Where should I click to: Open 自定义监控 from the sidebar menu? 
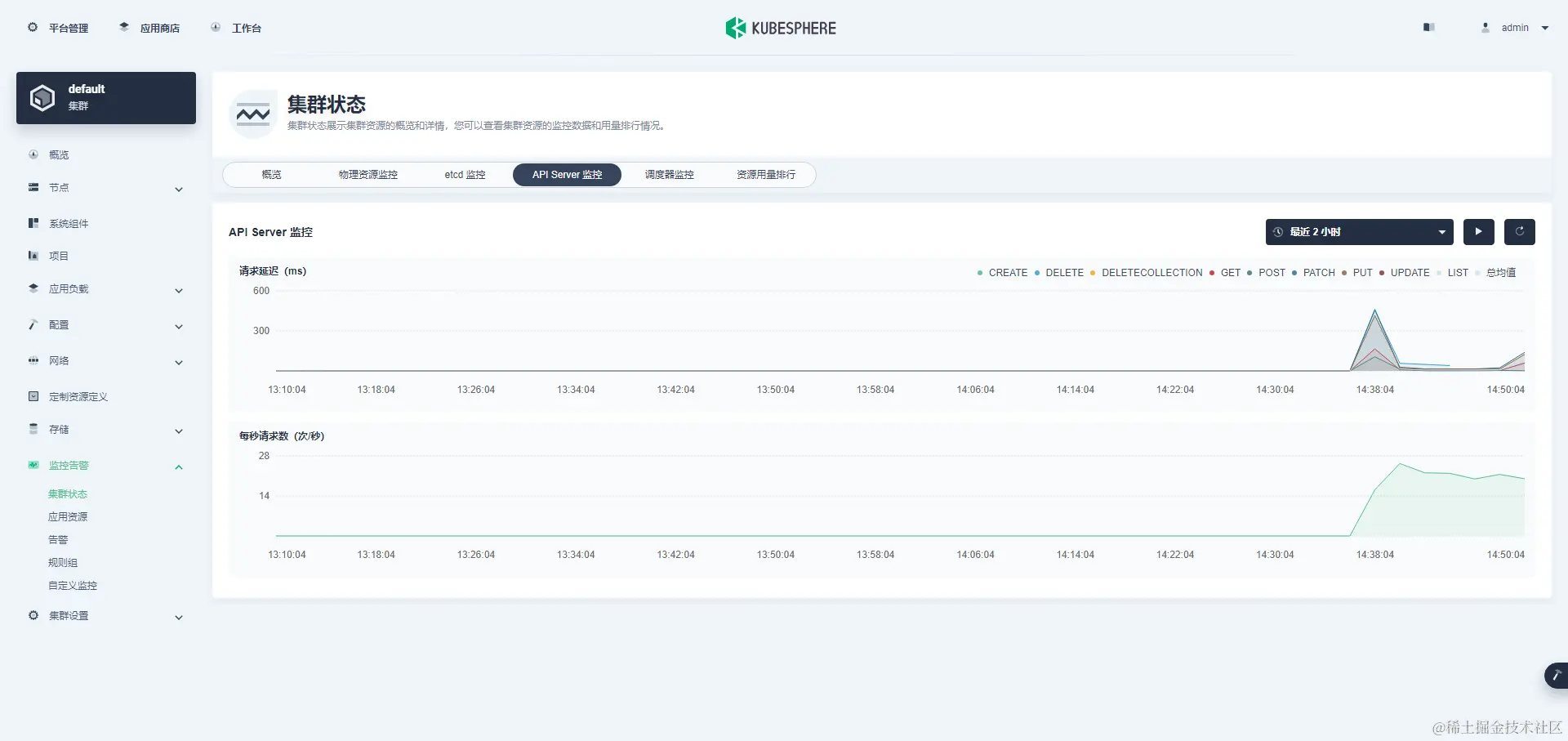pyautogui.click(x=73, y=585)
